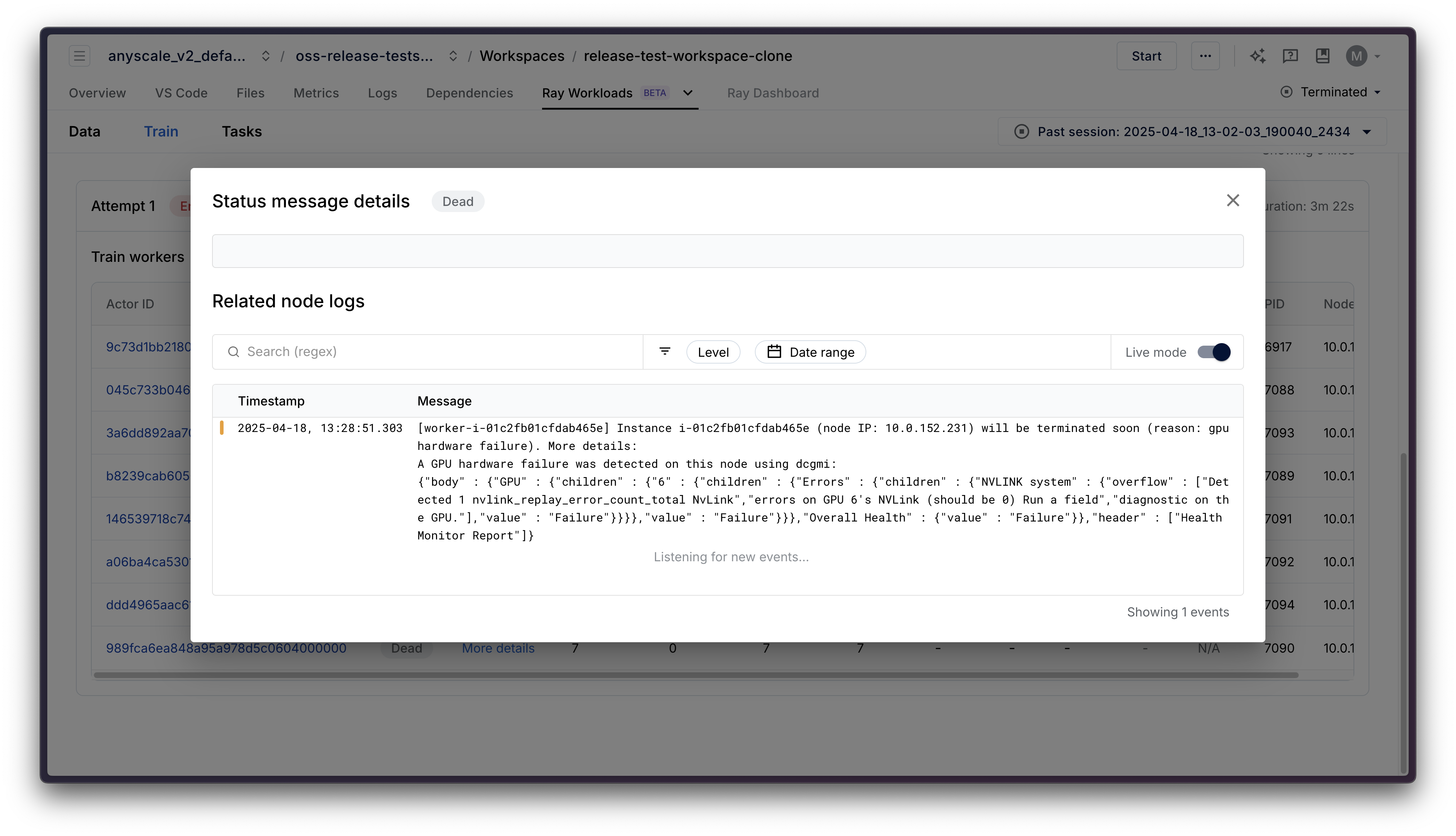This screenshot has width=1456, height=836.
Task: Open the Terminated status dropdown
Action: (x=1334, y=92)
